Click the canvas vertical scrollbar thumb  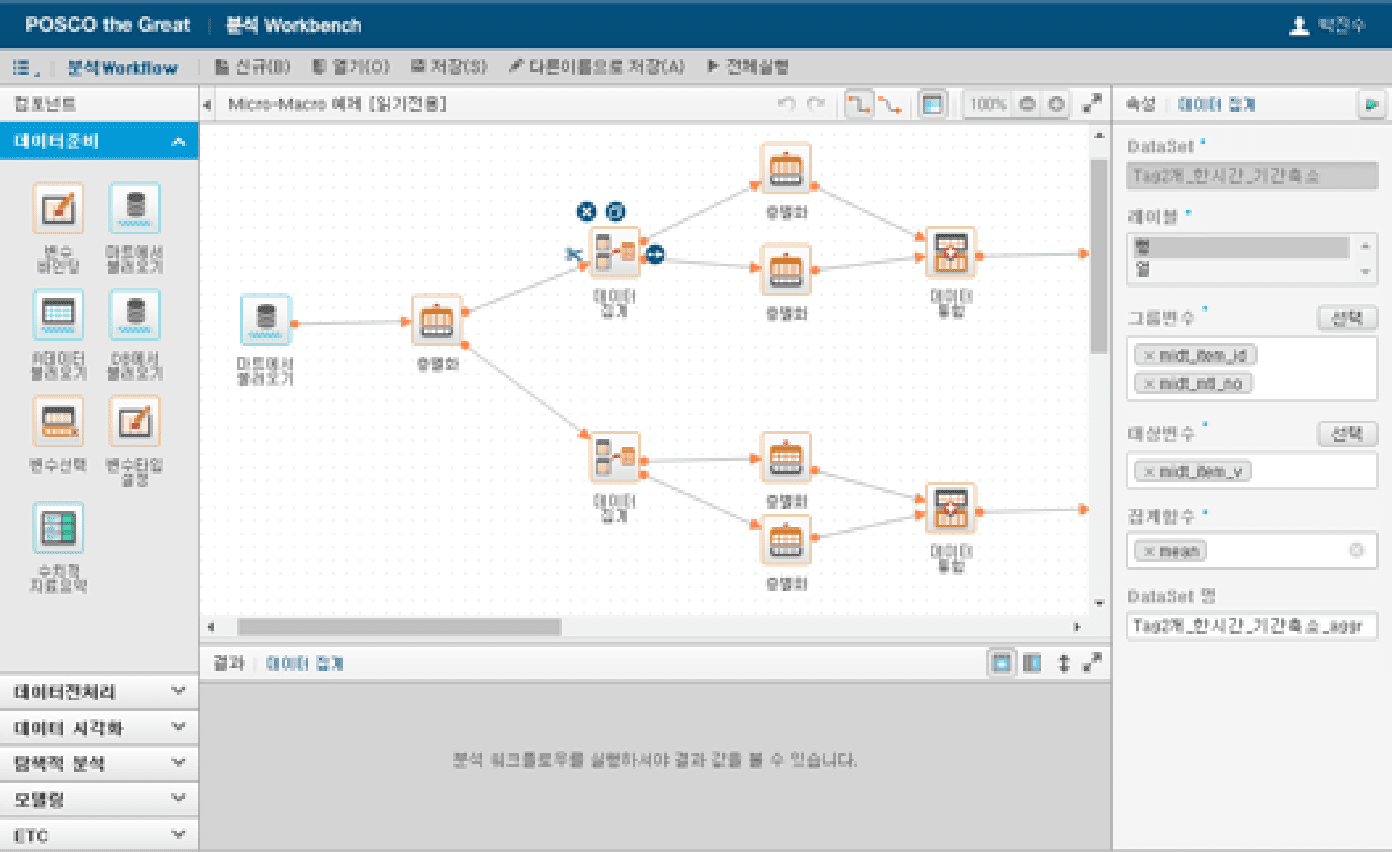pyautogui.click(x=1098, y=255)
